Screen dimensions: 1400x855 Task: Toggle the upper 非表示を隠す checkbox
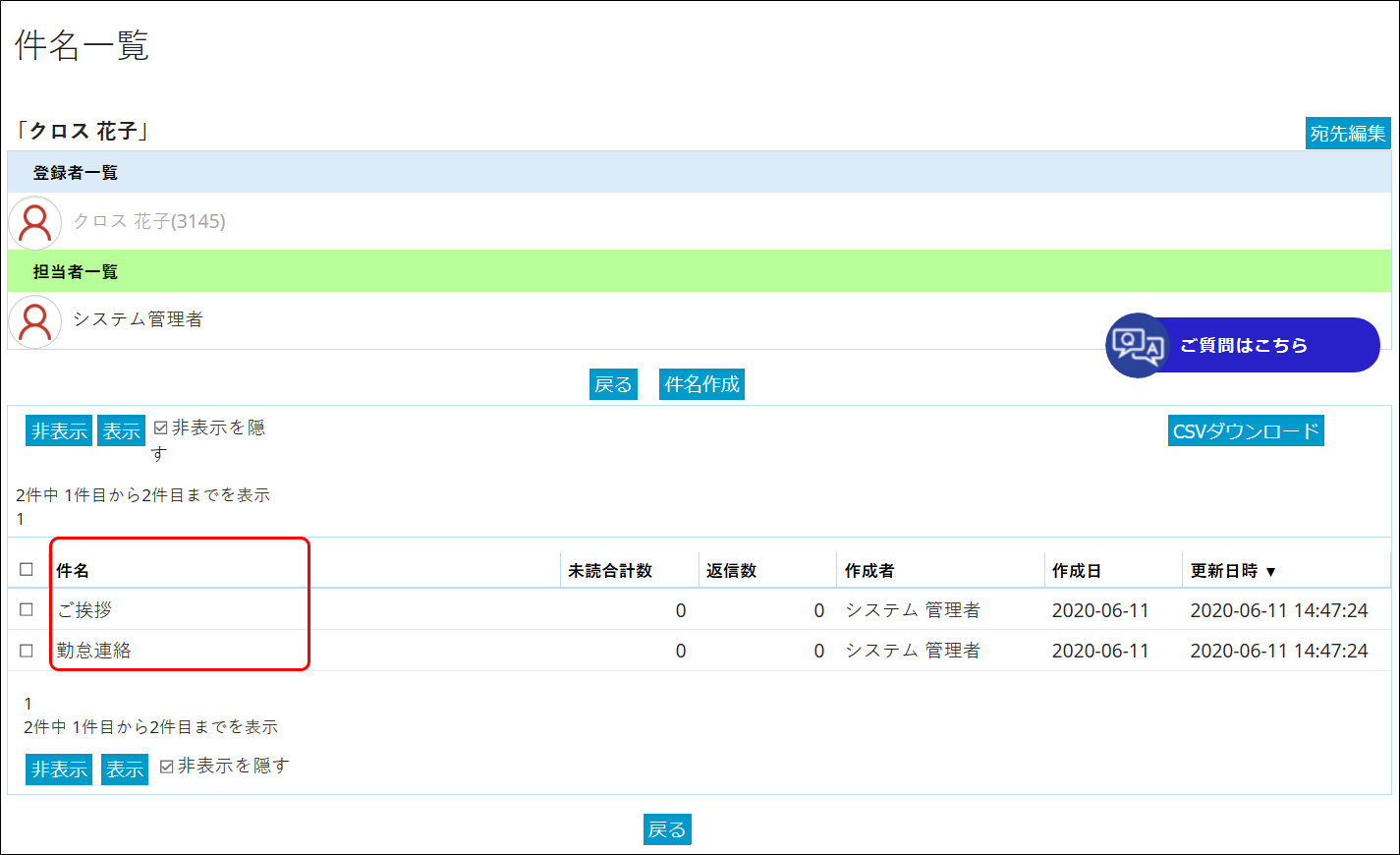[161, 427]
